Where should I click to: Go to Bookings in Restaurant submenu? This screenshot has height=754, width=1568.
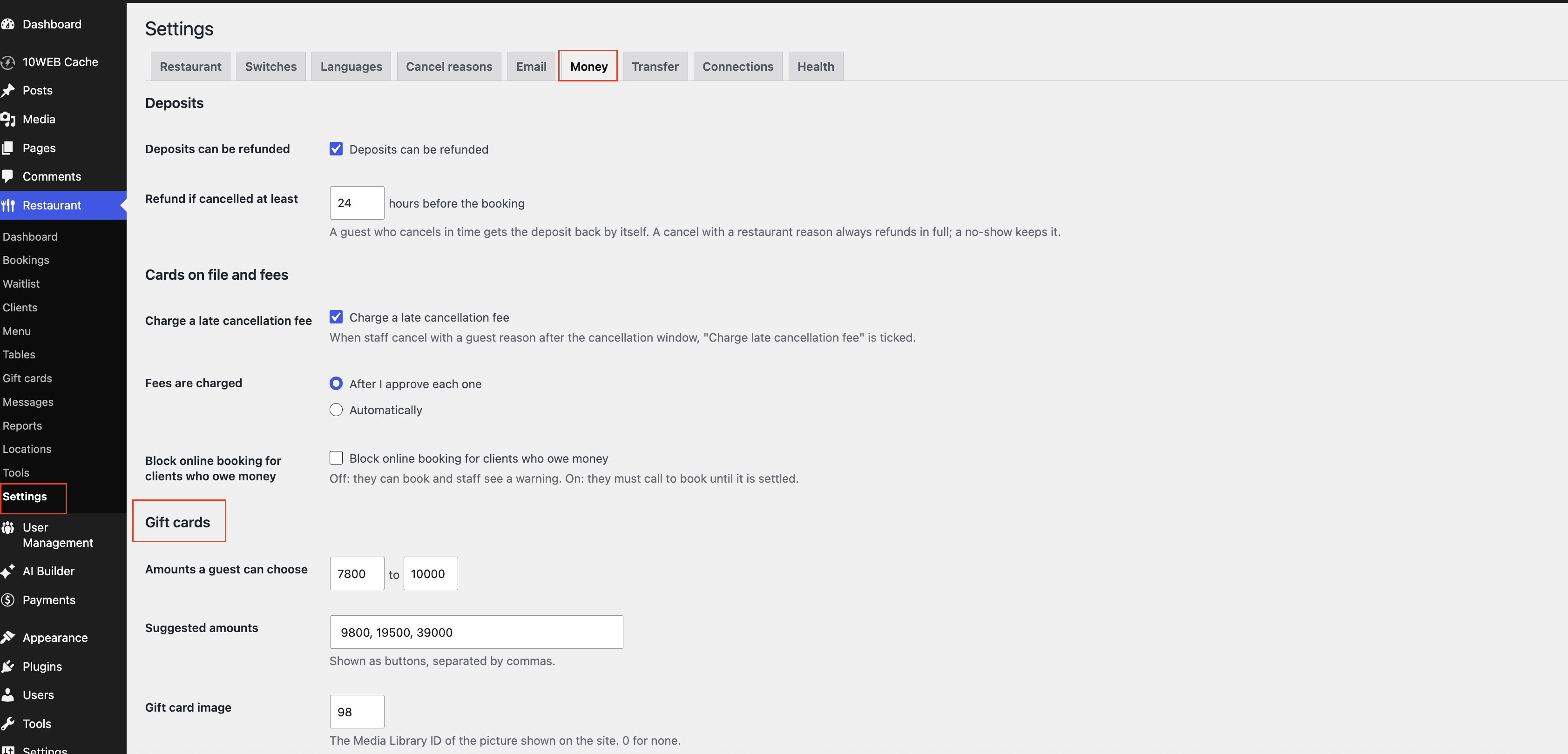tap(26, 260)
